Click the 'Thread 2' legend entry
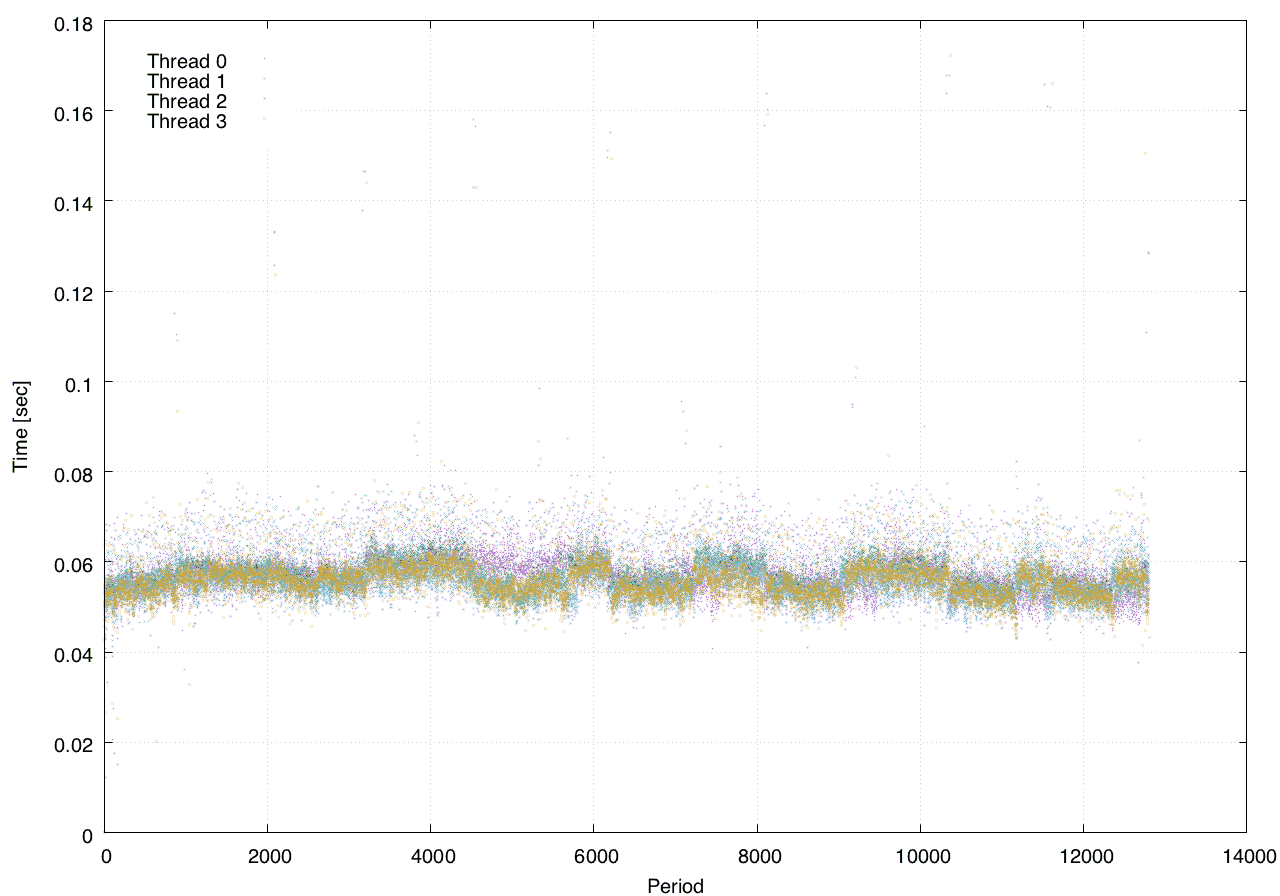 (187, 101)
